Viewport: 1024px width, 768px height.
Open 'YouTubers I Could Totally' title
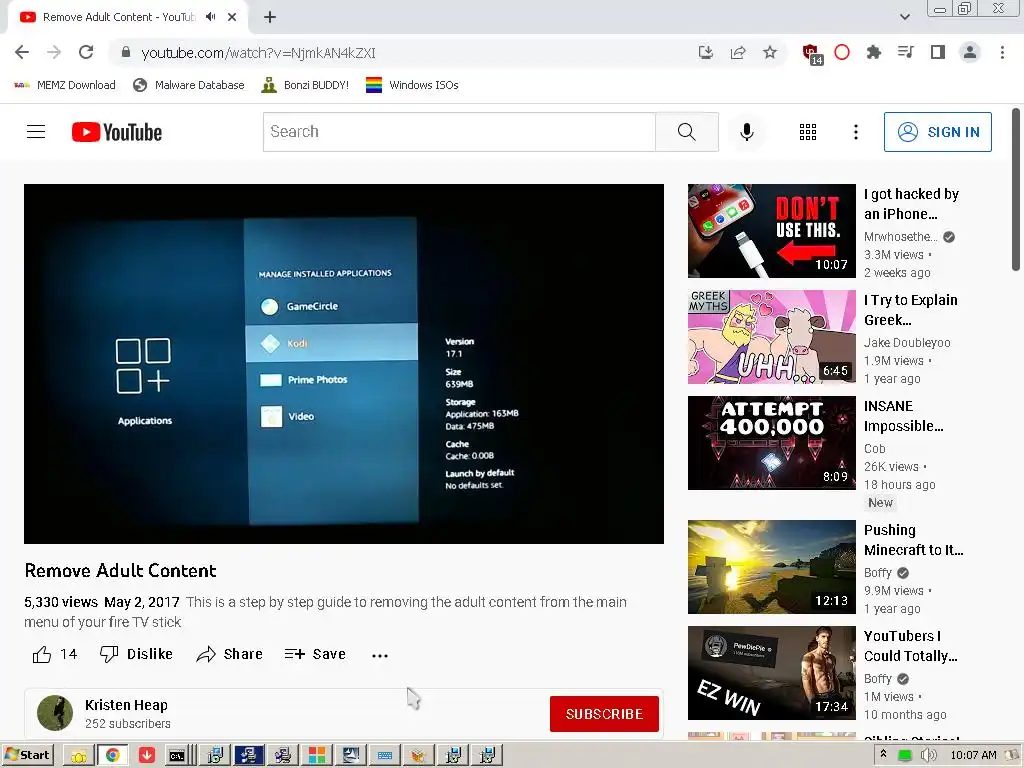click(910, 646)
